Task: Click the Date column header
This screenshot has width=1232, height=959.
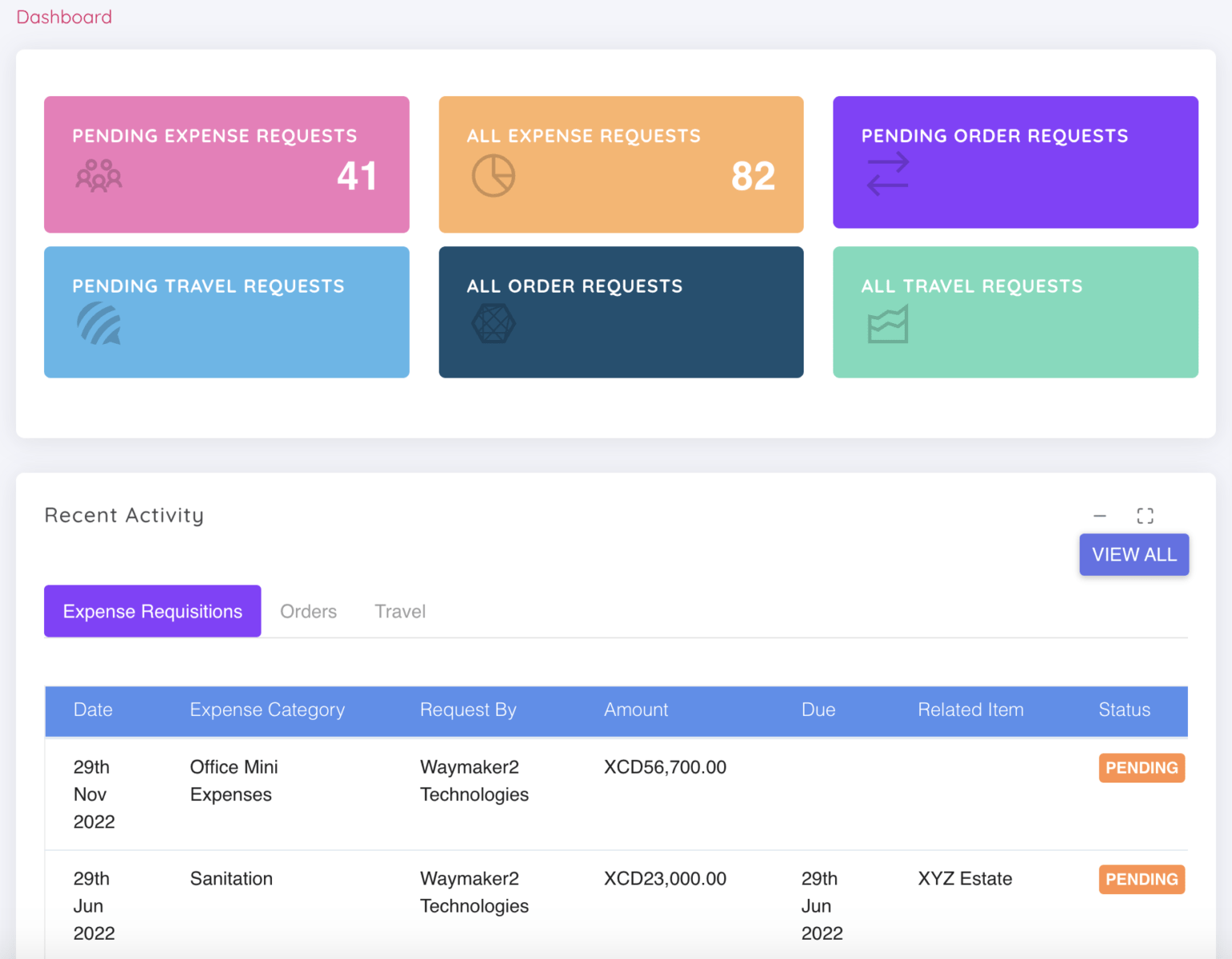Action: click(x=93, y=710)
